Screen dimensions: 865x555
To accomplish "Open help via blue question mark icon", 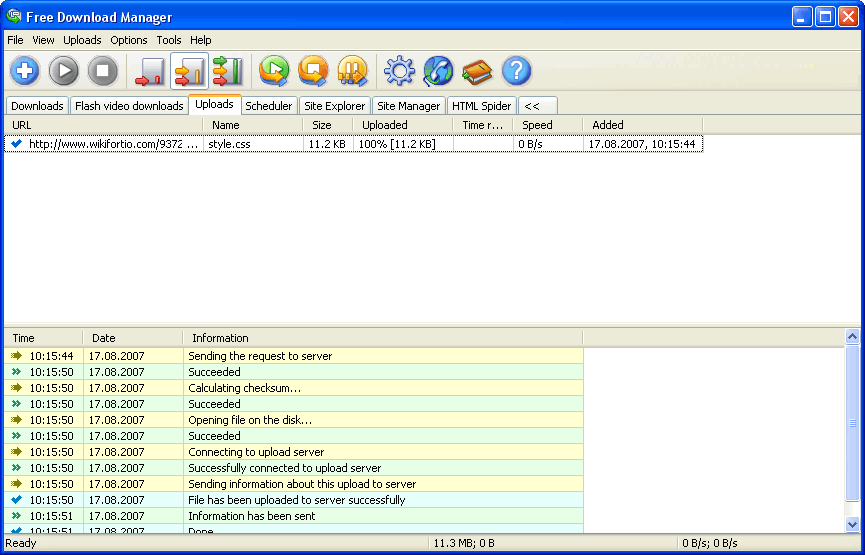I will (516, 71).
